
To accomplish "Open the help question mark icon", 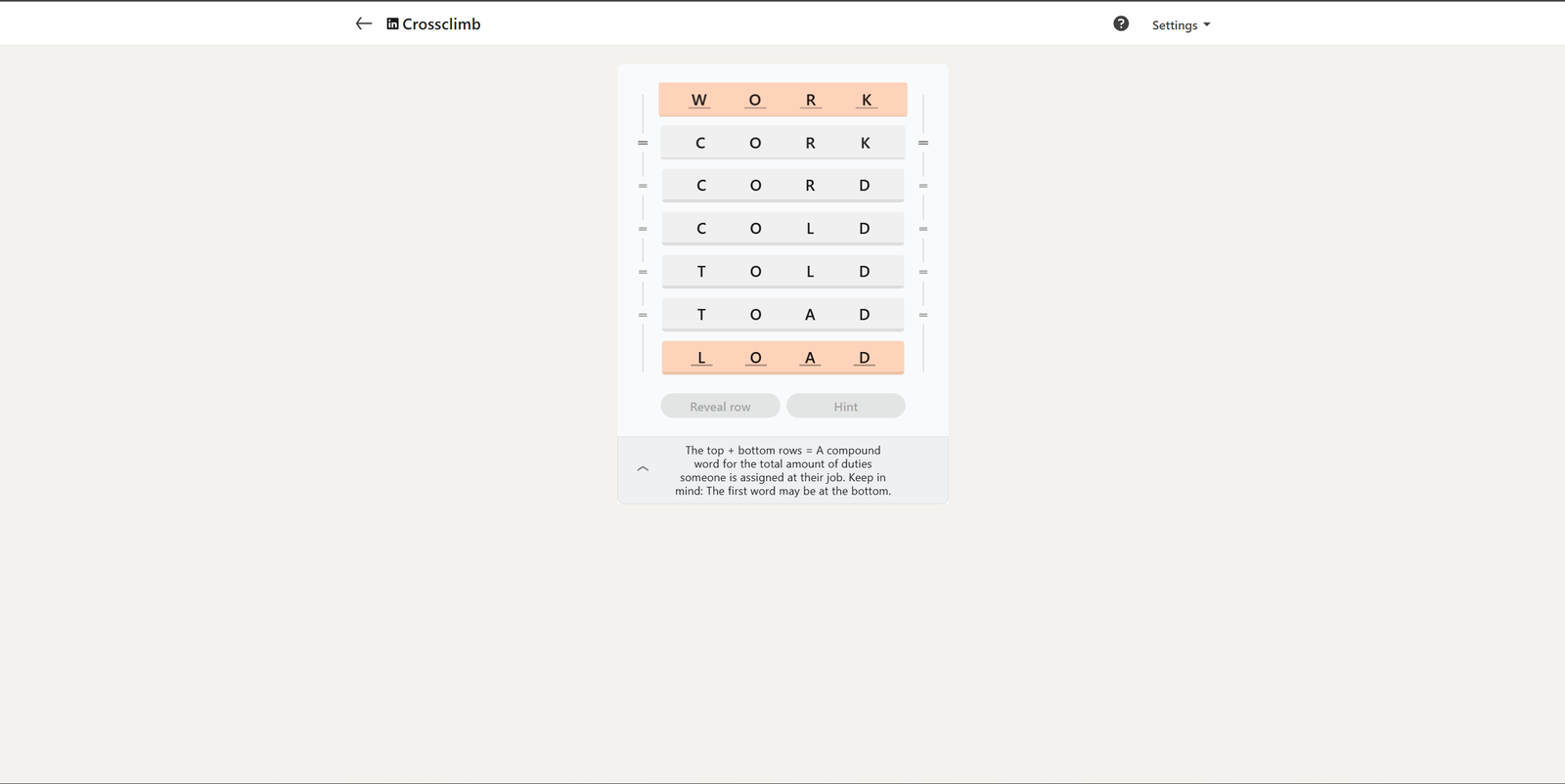I will pos(1121,23).
